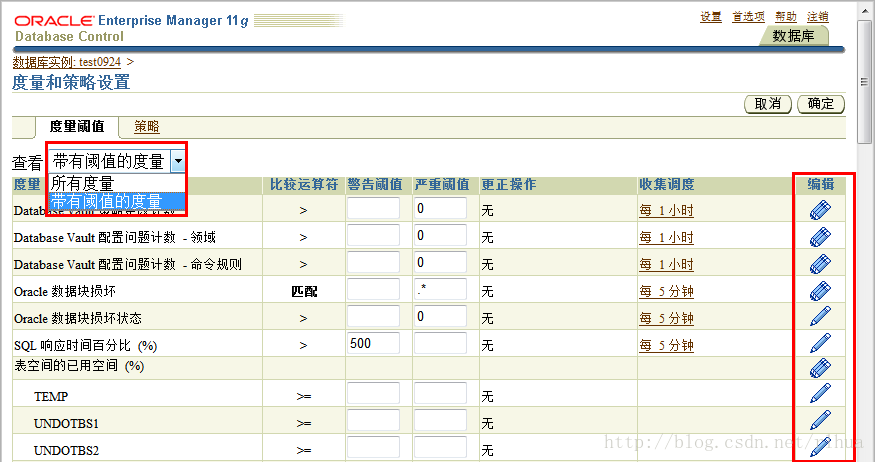The height and width of the screenshot is (462, 875).
Task: Open 每 1 小时 schedule for 领域 row
Action: pos(666,237)
